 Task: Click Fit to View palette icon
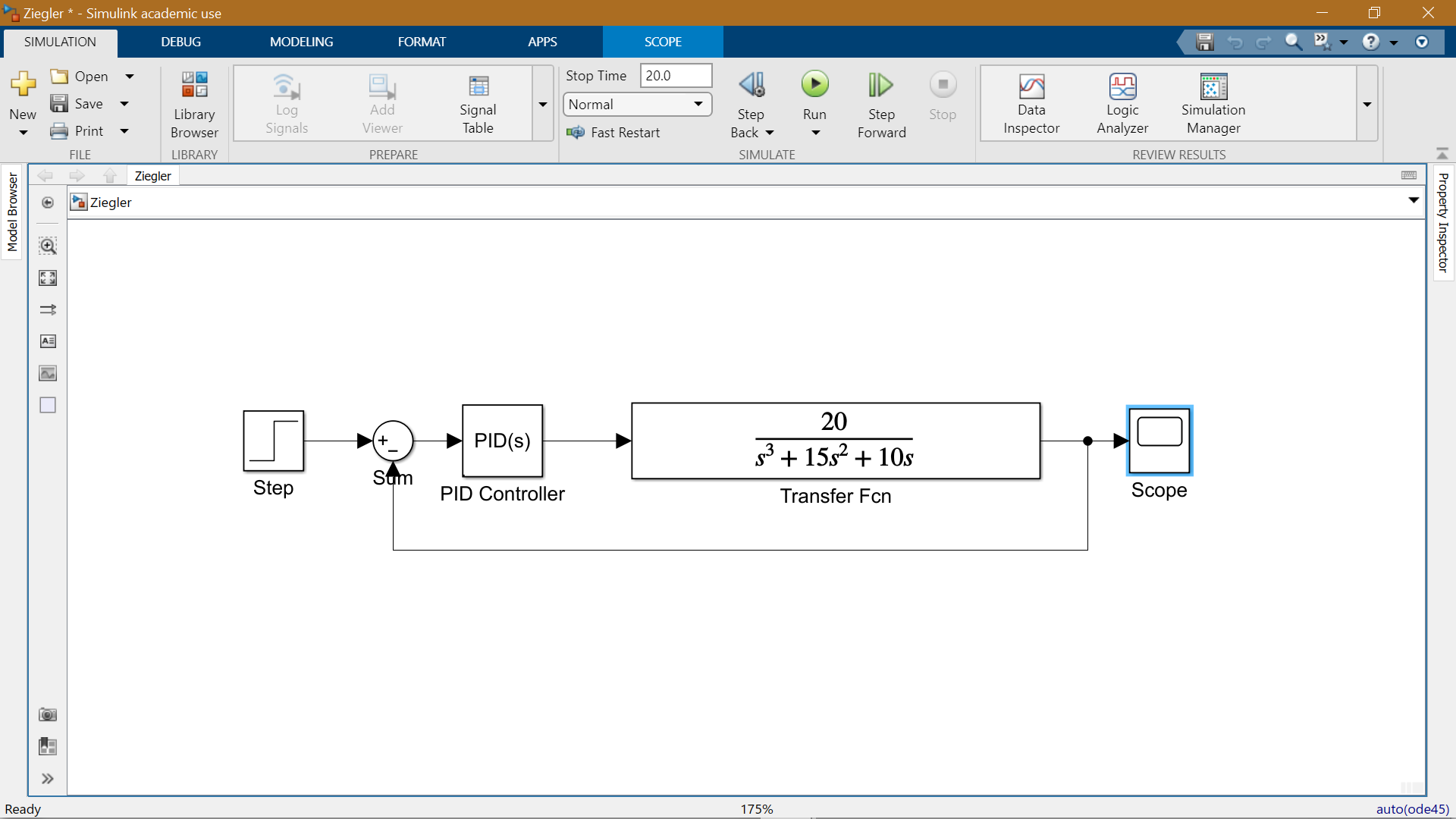point(48,278)
